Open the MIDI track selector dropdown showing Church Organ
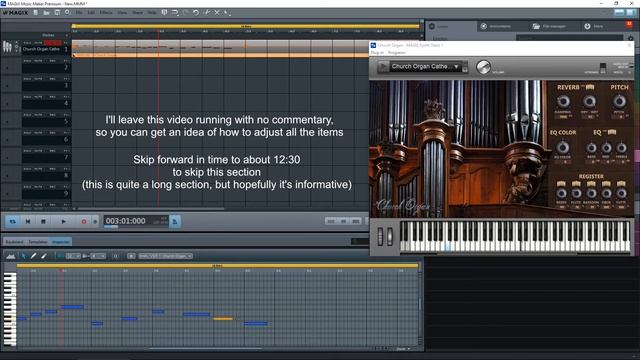The image size is (640, 360). (165, 256)
